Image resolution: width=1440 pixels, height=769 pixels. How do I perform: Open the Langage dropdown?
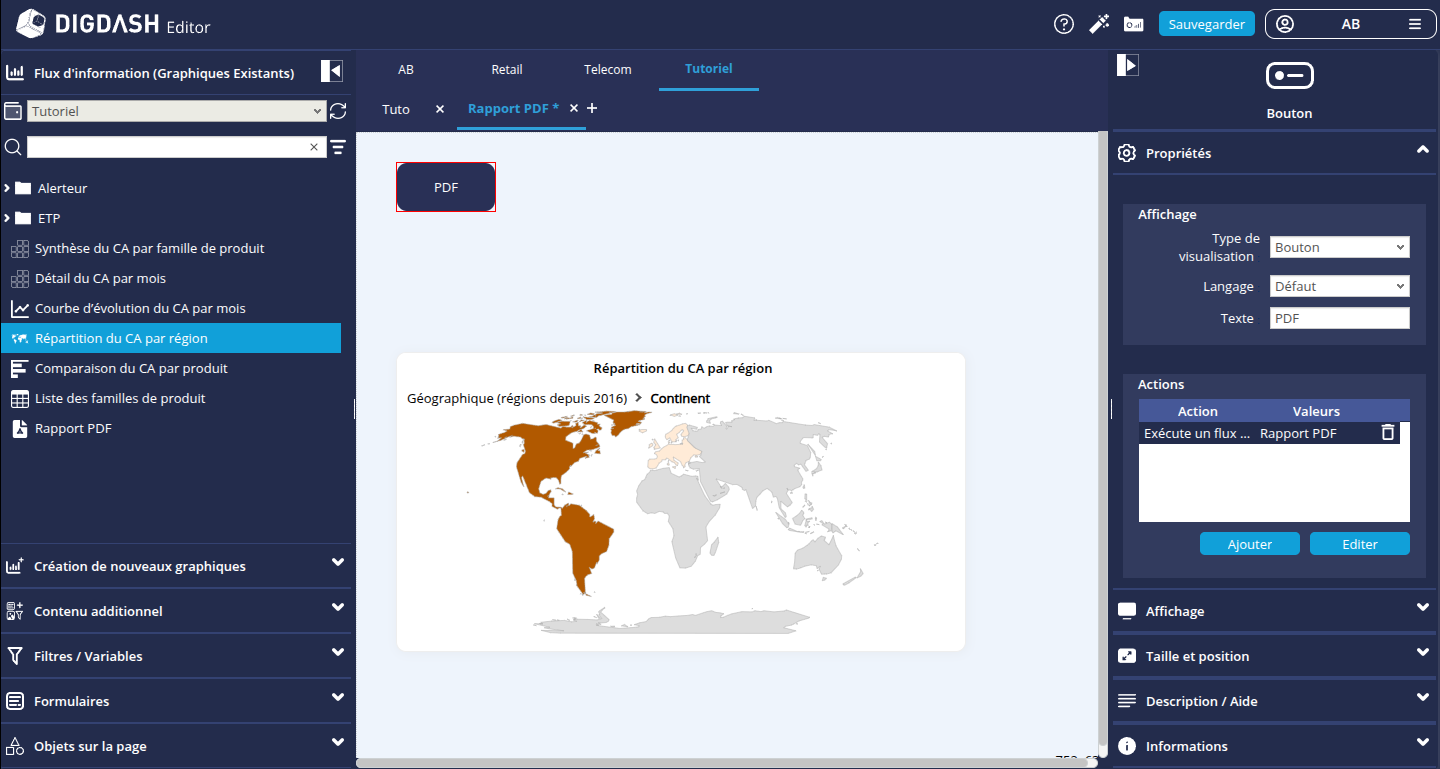1339,286
